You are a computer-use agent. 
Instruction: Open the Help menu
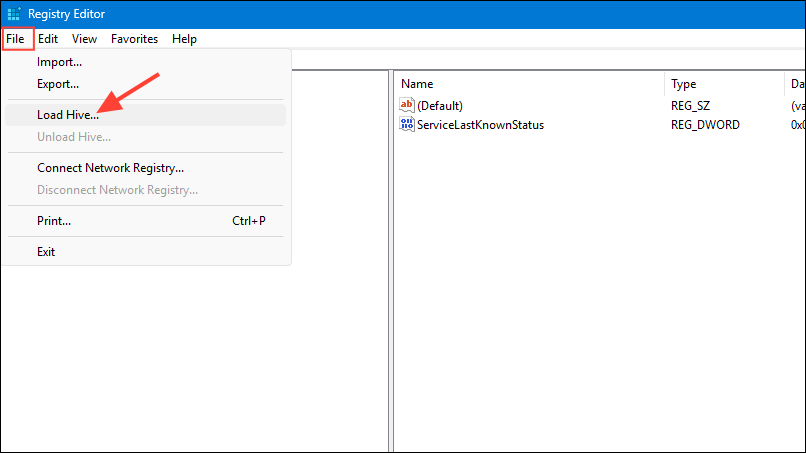(x=184, y=39)
